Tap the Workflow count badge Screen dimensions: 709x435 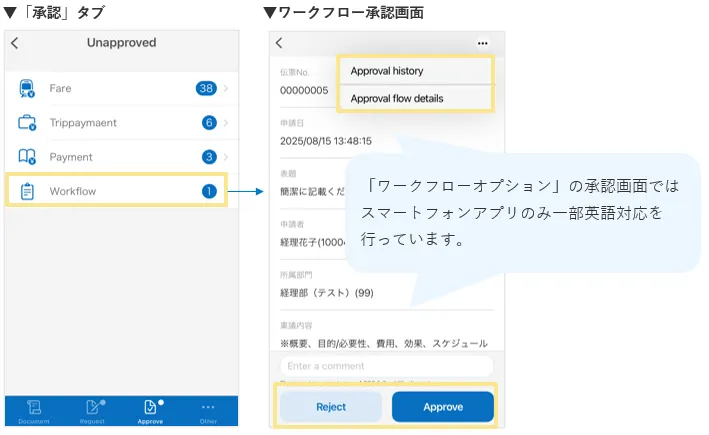pyautogui.click(x=209, y=191)
